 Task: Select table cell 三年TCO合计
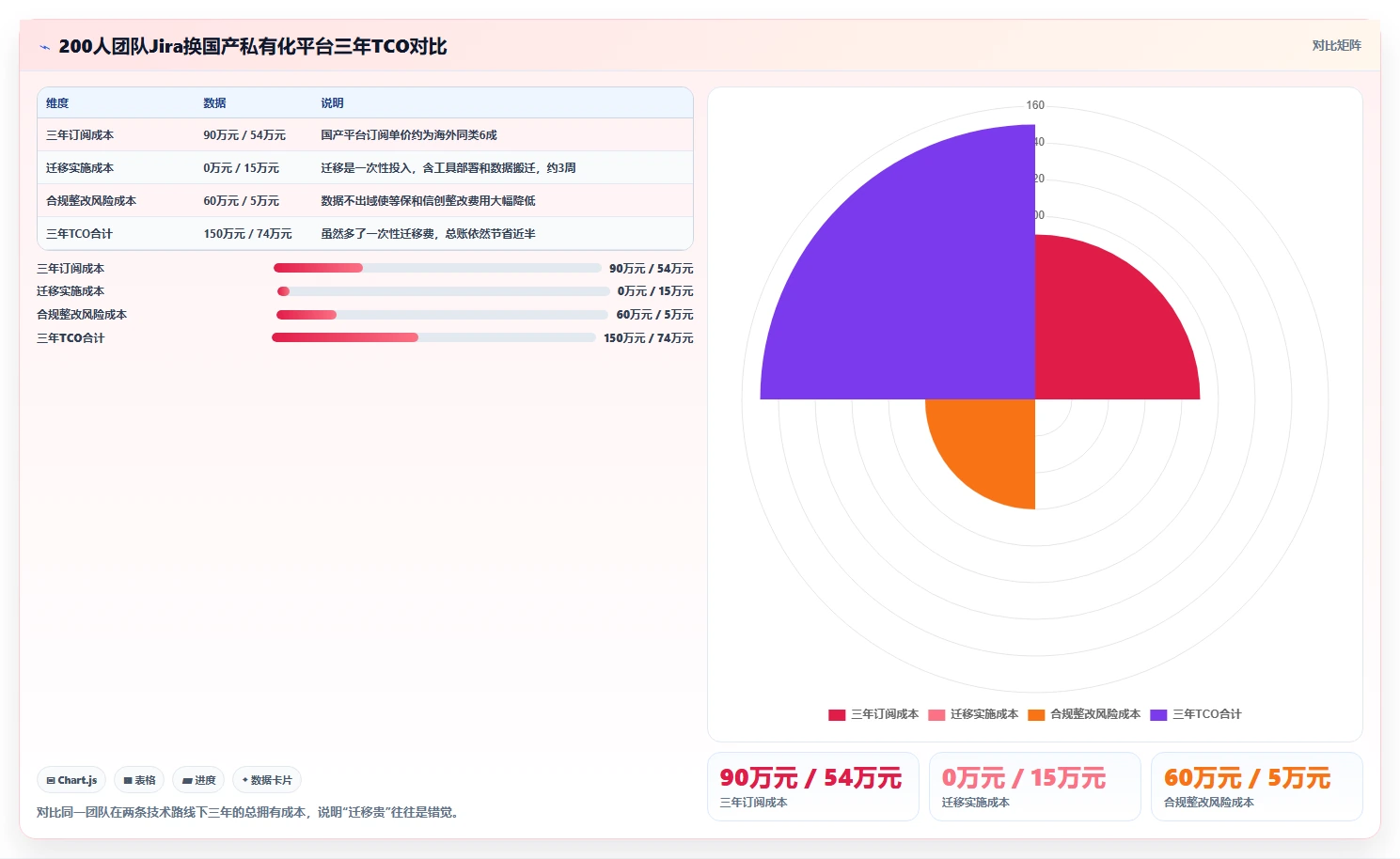tap(79, 234)
